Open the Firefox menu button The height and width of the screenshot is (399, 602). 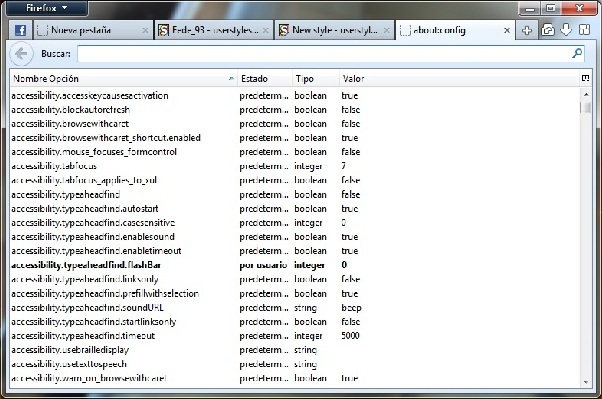(x=47, y=8)
